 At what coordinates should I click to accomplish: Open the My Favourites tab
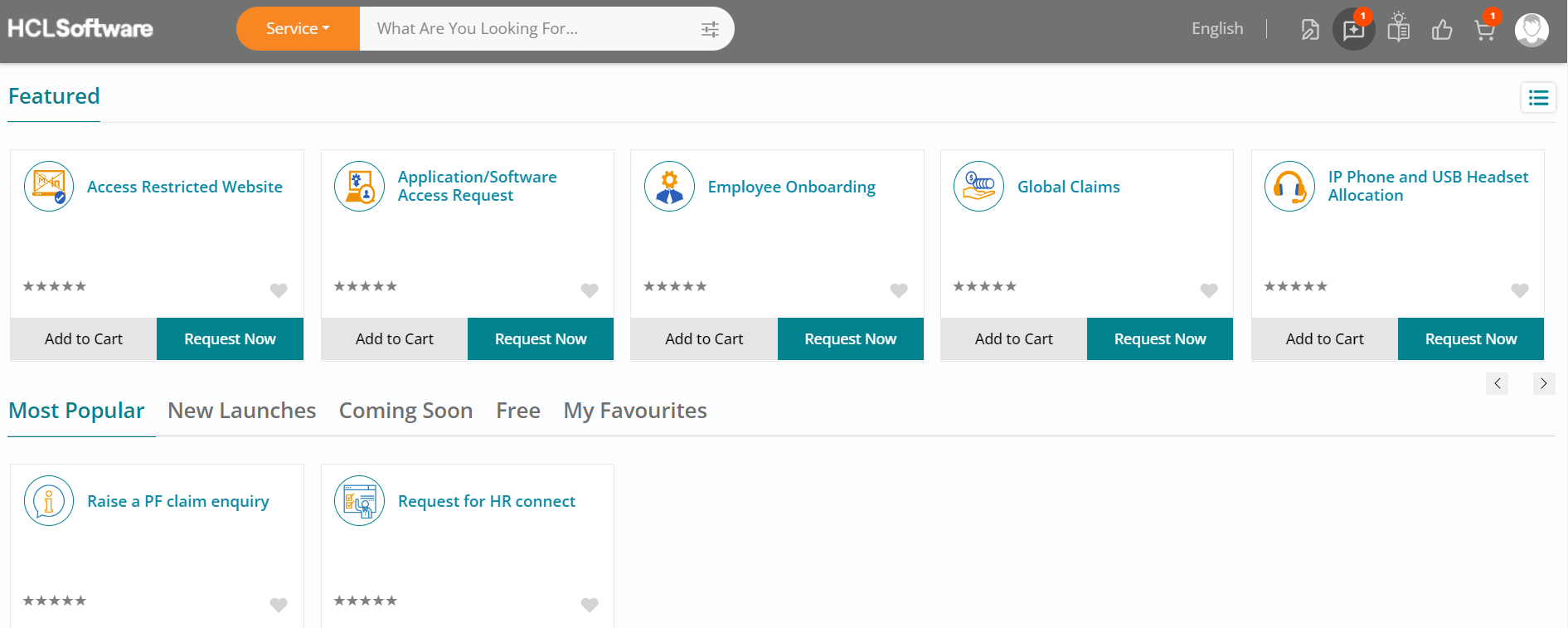tap(635, 411)
